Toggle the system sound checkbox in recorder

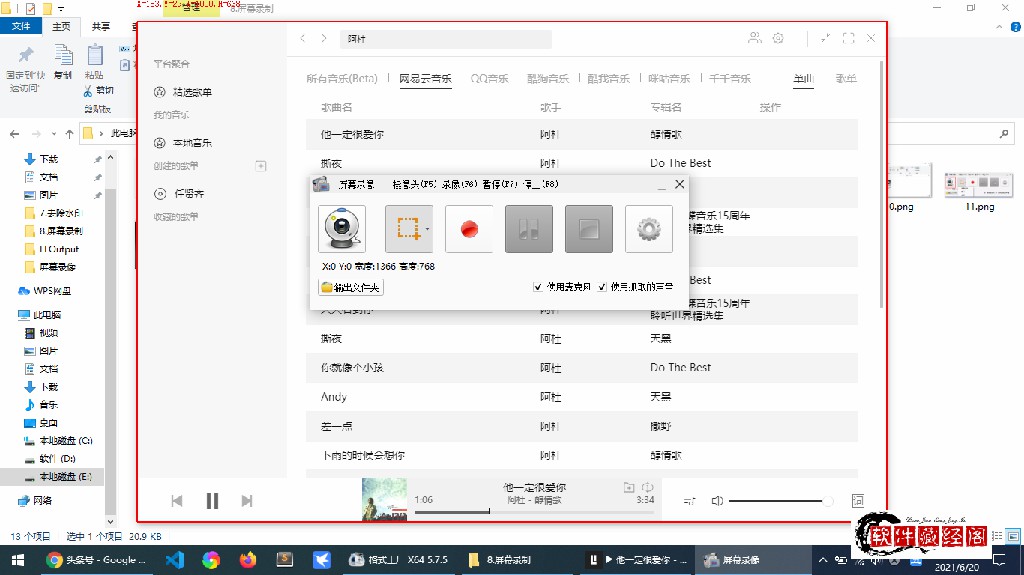coord(602,287)
